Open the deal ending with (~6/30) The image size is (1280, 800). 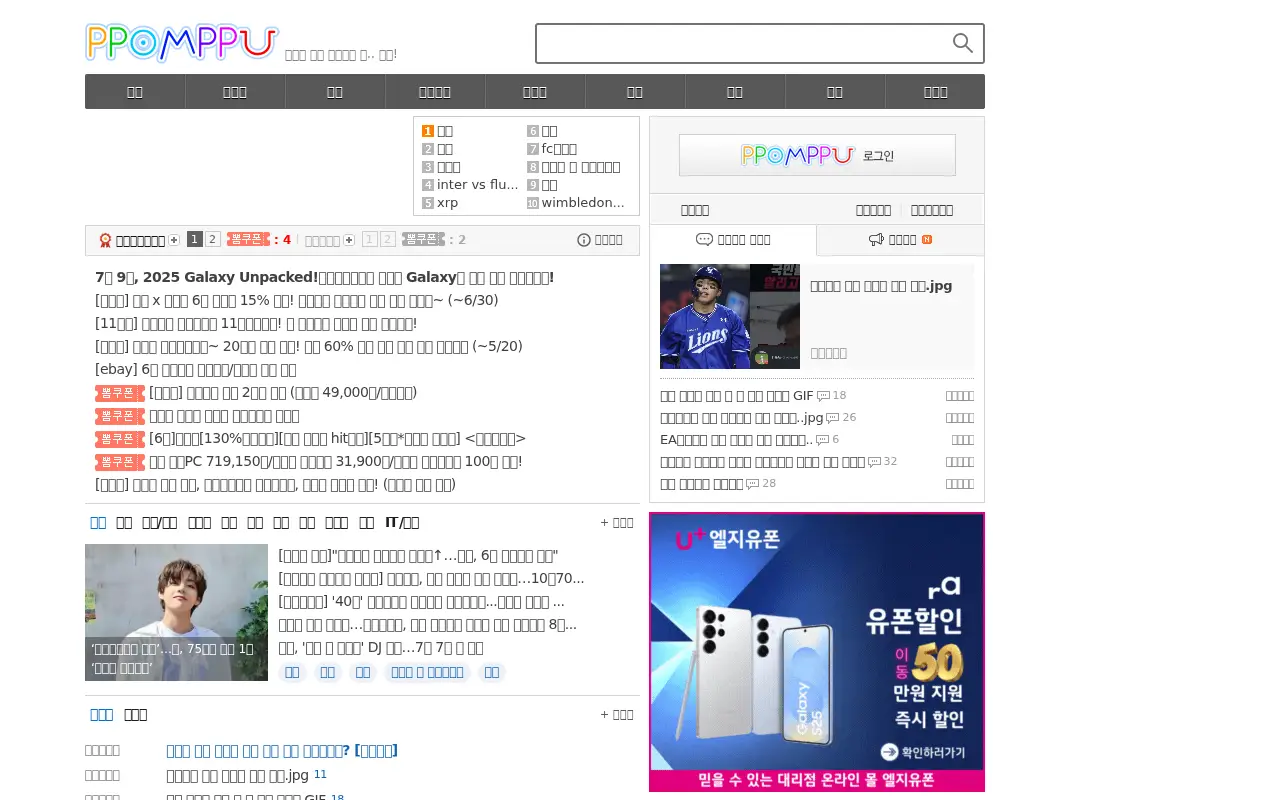coord(297,300)
